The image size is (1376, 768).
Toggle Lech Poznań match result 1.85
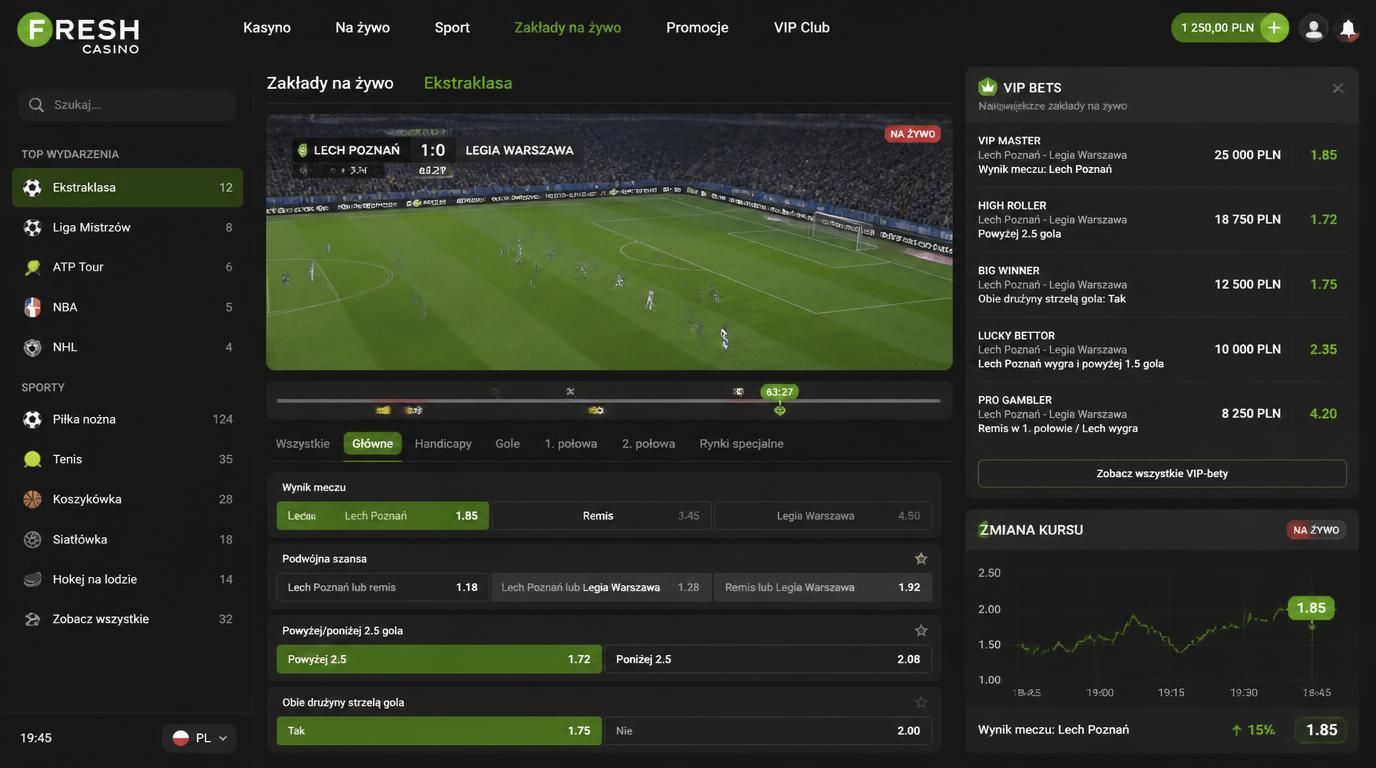(383, 516)
